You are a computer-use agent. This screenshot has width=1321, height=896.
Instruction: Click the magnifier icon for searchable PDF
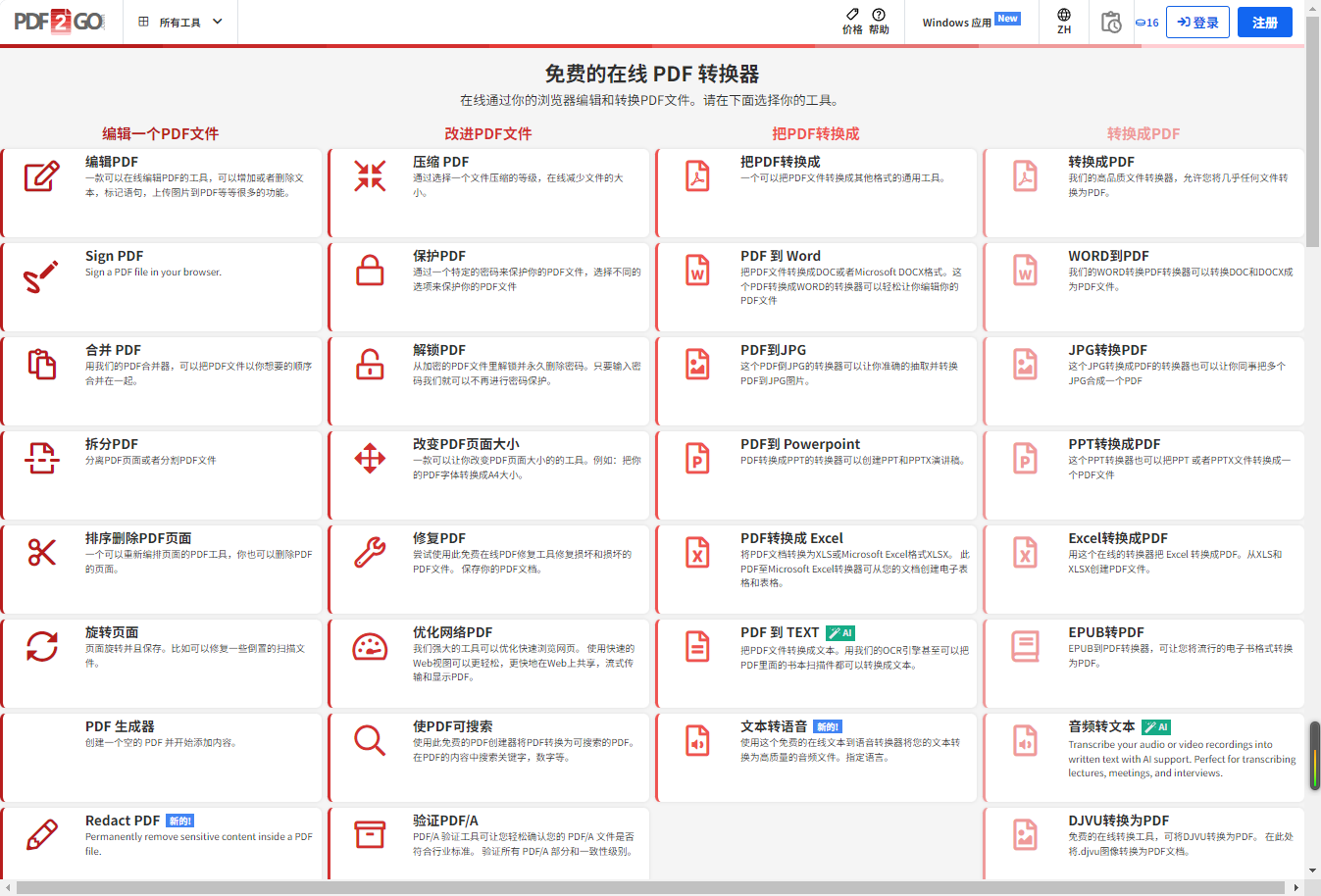coord(370,740)
